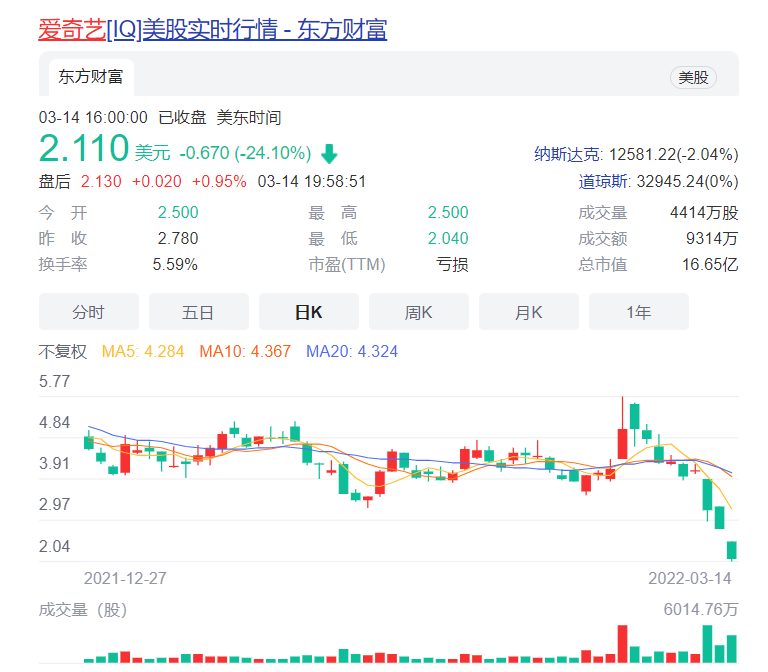The image size is (768, 672).
Task: Select the 月K chart tab
Action: (528, 312)
